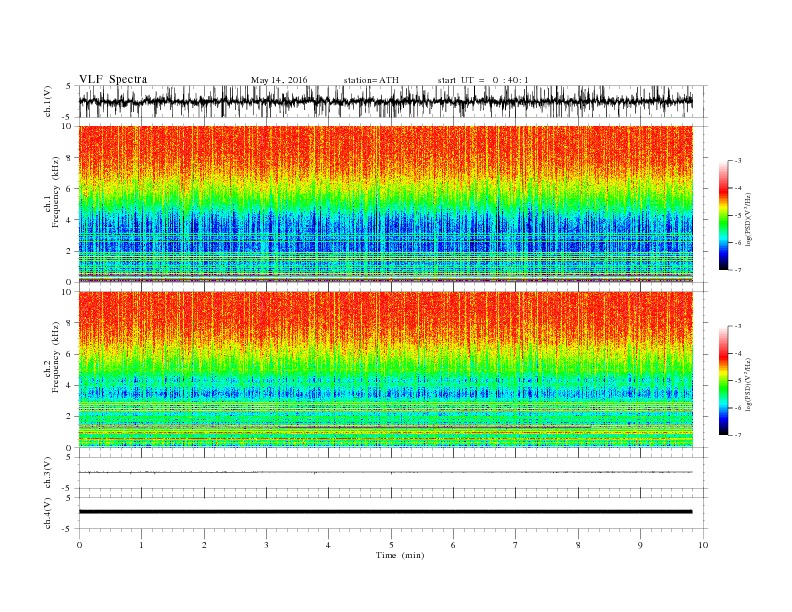Click the color scale bar beside ch.1 spectrogram
Screen dimensions: 792x612
tap(723, 215)
